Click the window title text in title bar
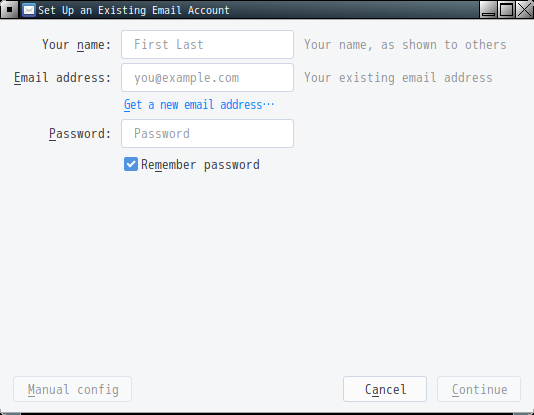 click(x=134, y=10)
